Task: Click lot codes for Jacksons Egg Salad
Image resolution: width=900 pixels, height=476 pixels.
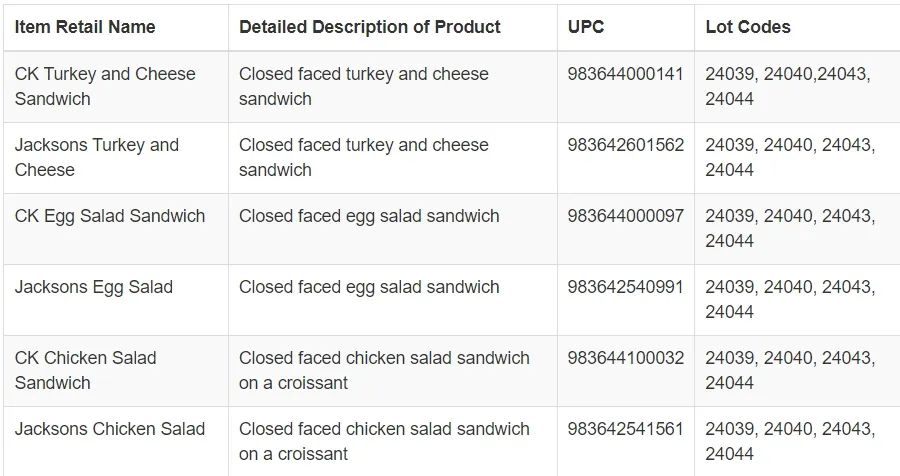Action: click(x=790, y=299)
